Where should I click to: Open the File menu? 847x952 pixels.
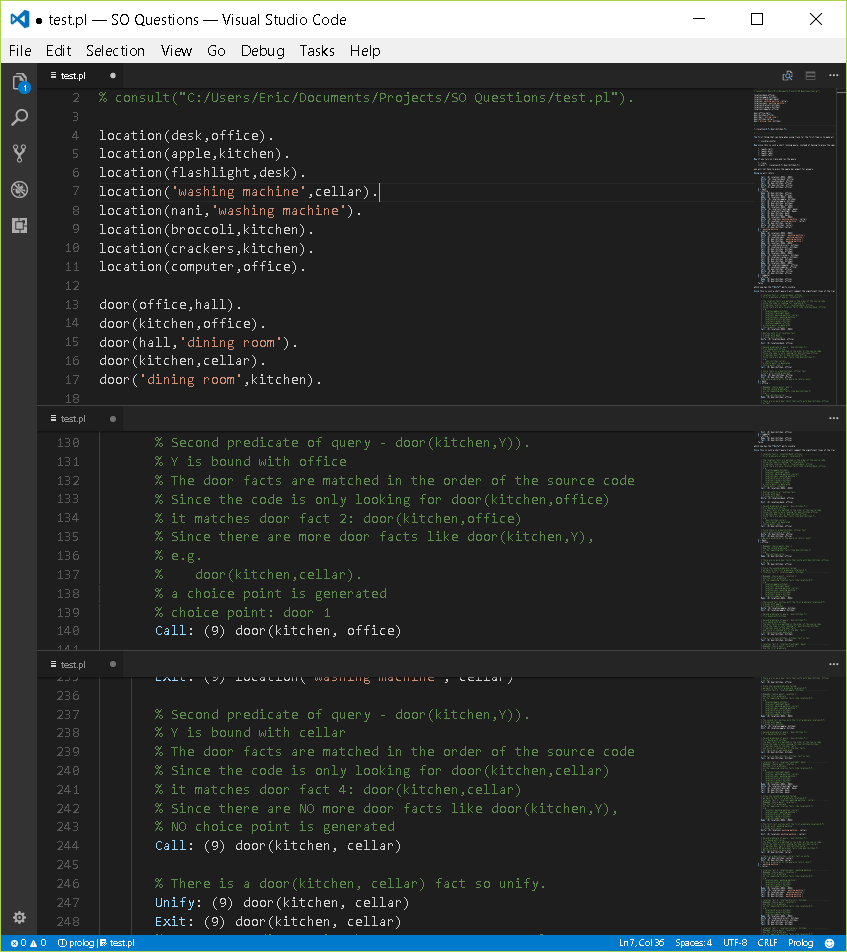[x=20, y=51]
